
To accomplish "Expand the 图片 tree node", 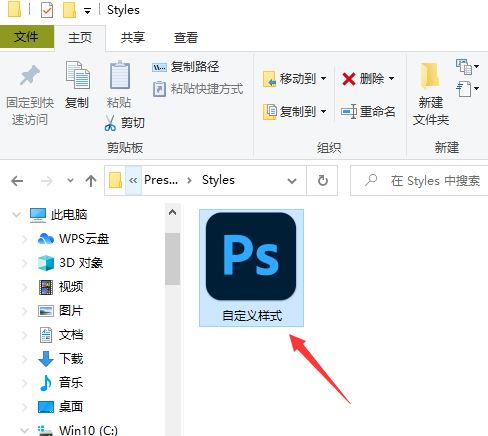I will (25, 311).
